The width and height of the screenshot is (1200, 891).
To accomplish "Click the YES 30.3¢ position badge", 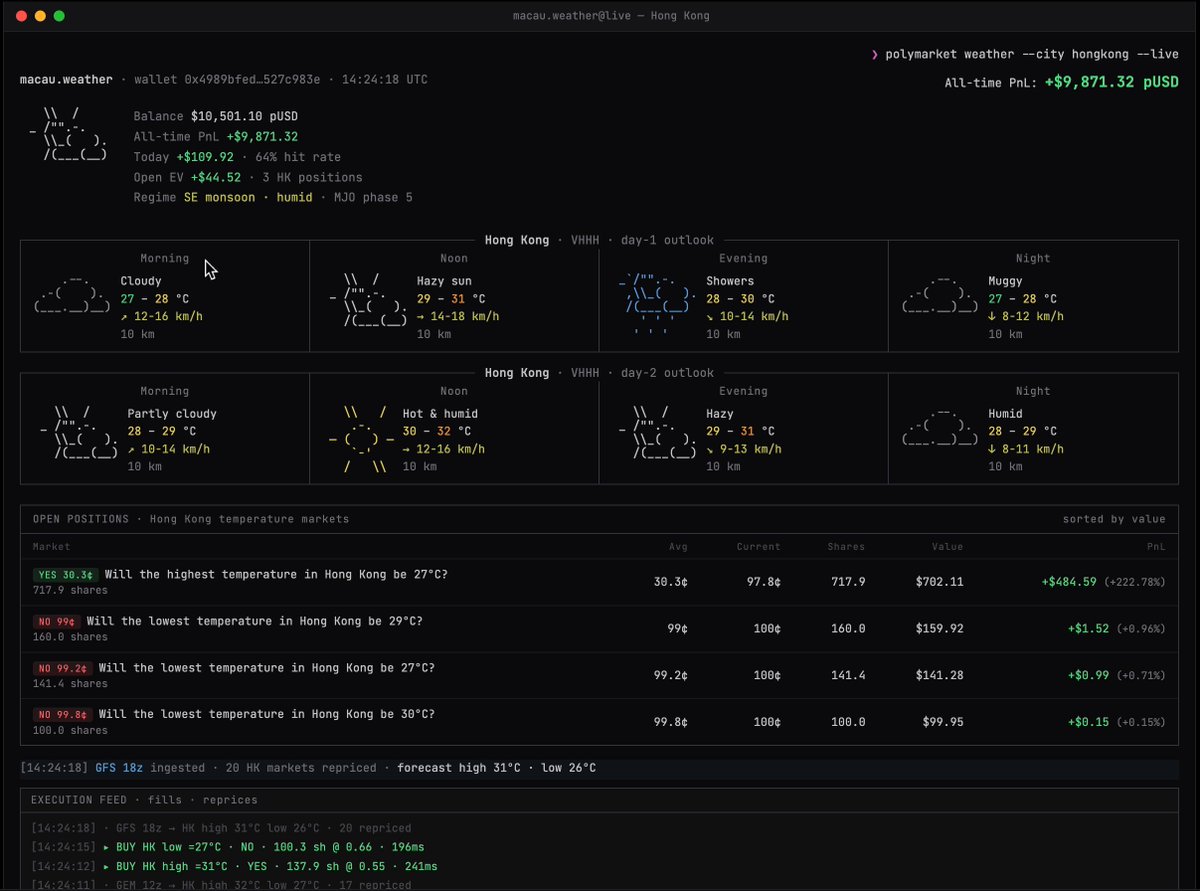I will point(65,575).
